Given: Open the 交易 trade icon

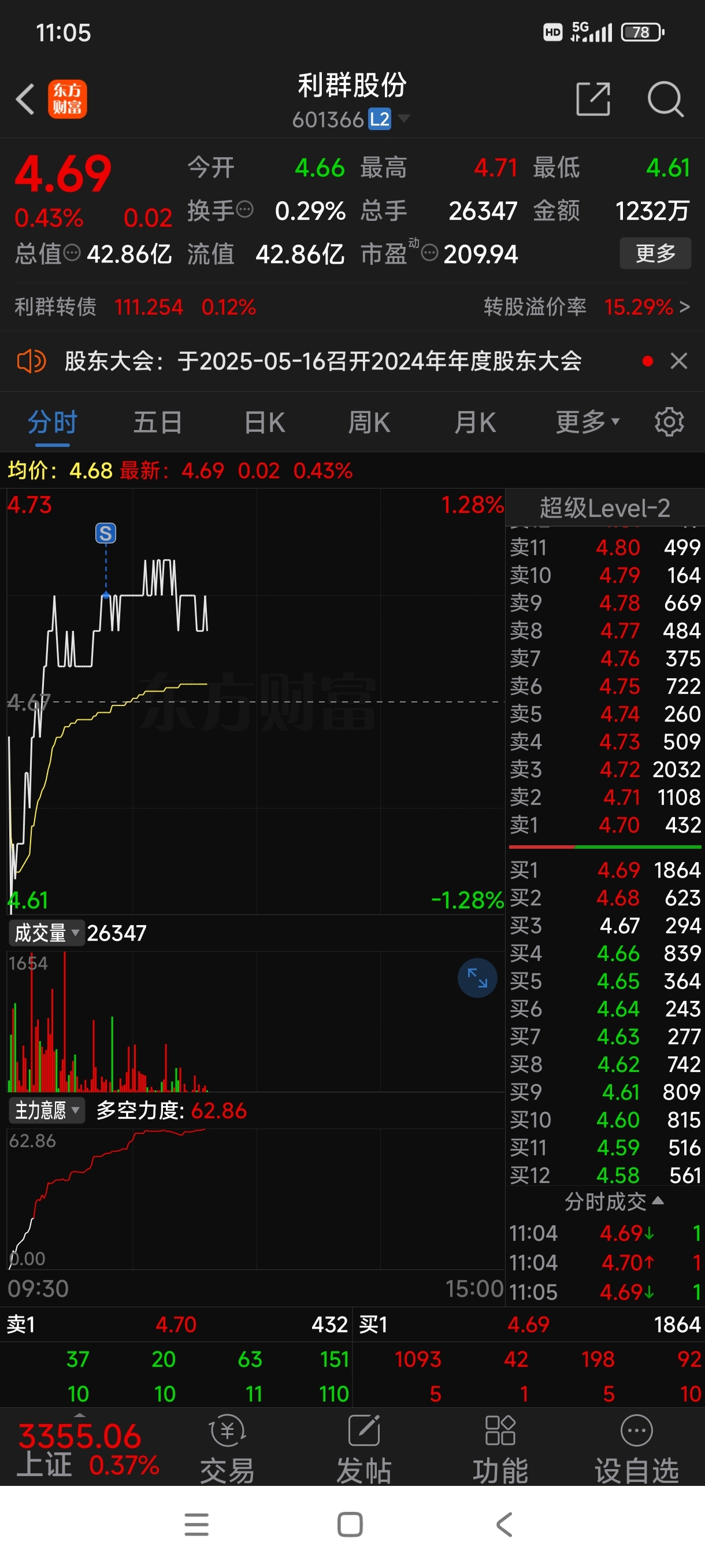Looking at the screenshot, I should click(228, 1449).
